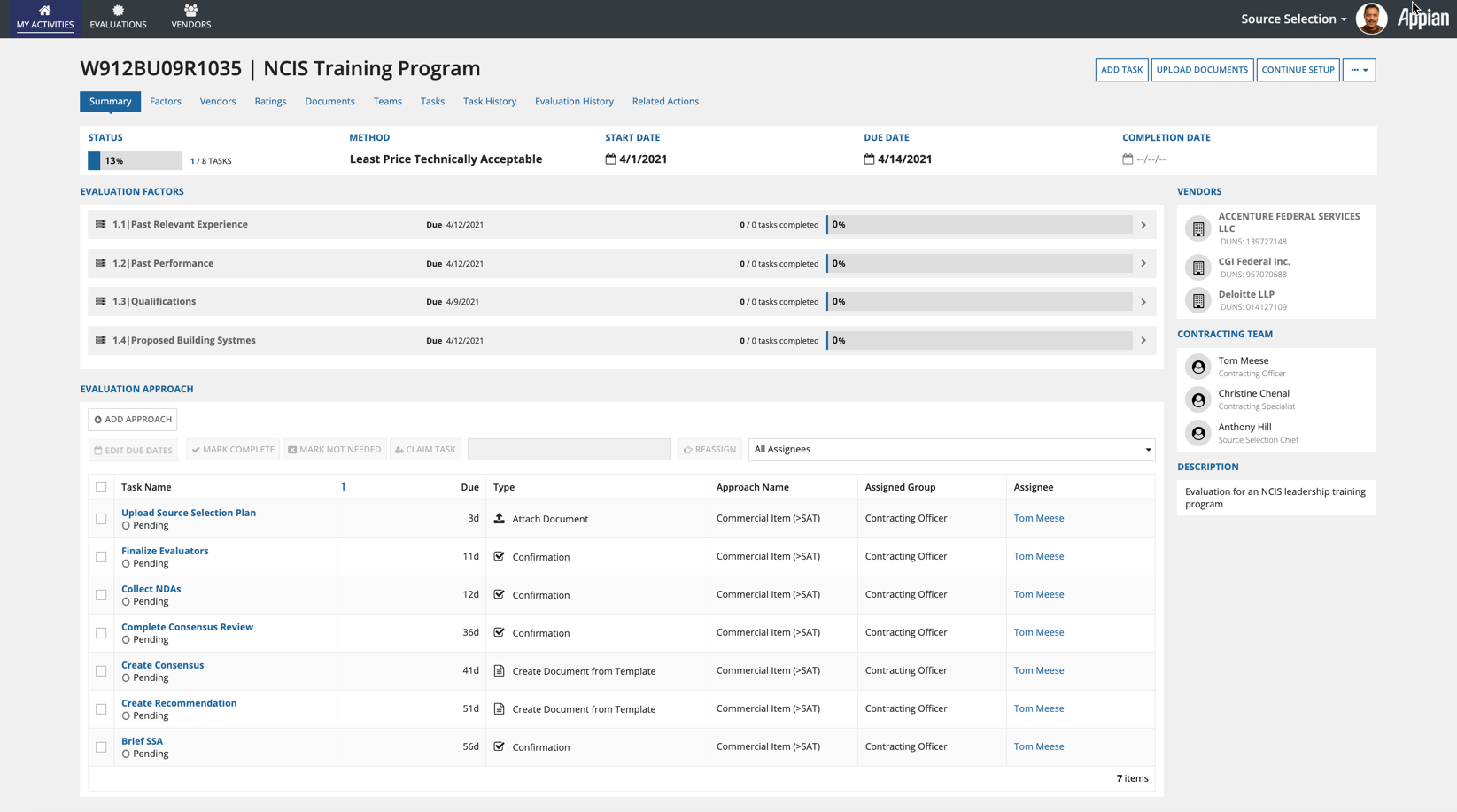This screenshot has height=812, width=1457.
Task: Click Tom Meese assignee for Brief SSA
Action: (1039, 747)
